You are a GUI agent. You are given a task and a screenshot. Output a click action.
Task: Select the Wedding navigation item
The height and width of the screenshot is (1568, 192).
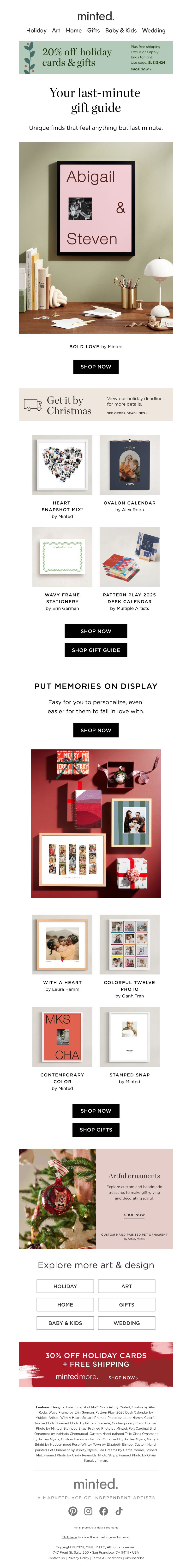[154, 30]
